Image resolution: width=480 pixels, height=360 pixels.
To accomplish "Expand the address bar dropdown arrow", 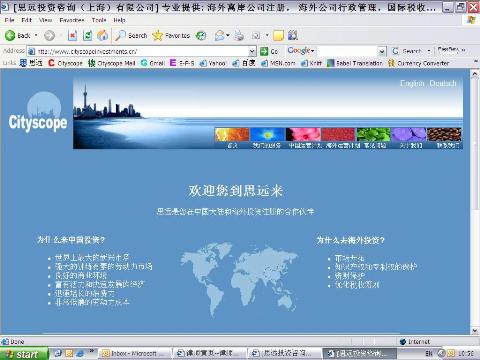I will [x=252, y=51].
